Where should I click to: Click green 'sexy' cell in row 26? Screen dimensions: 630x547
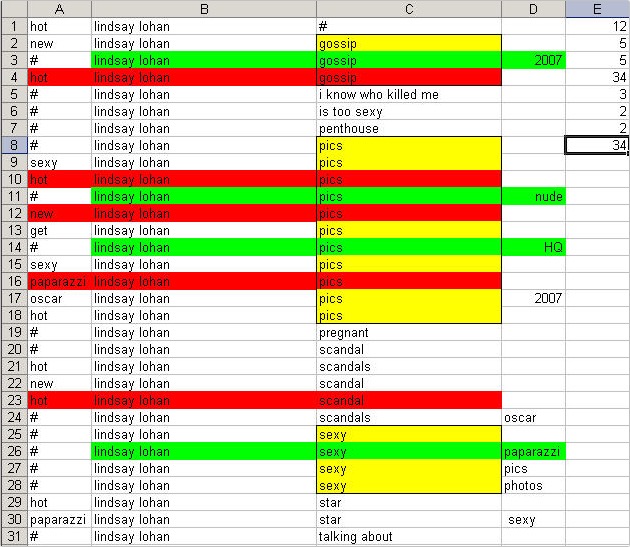click(x=409, y=451)
